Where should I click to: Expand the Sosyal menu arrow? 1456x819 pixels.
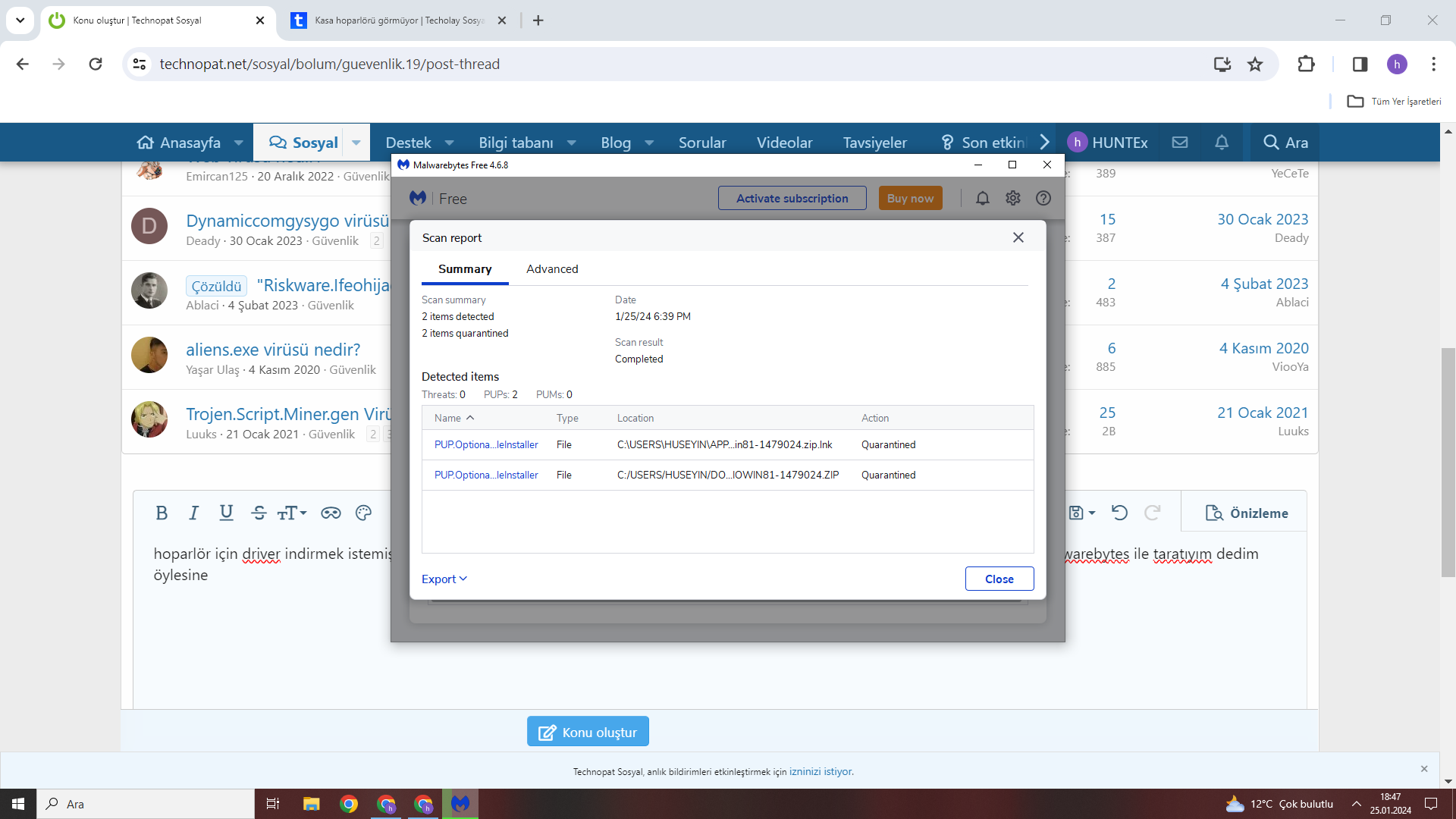356,143
